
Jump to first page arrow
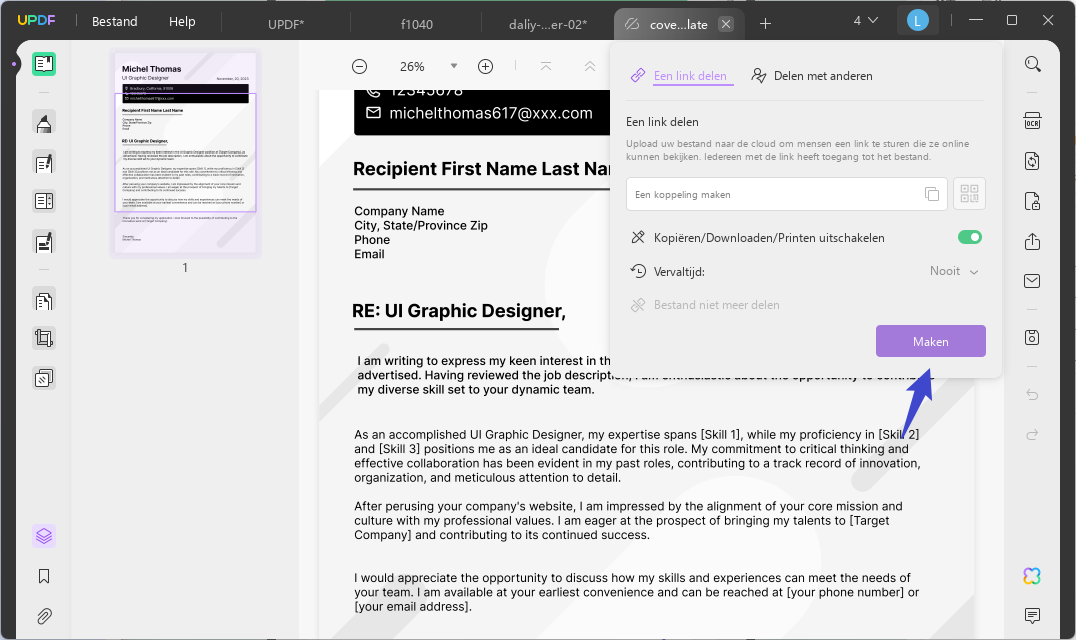click(546, 67)
